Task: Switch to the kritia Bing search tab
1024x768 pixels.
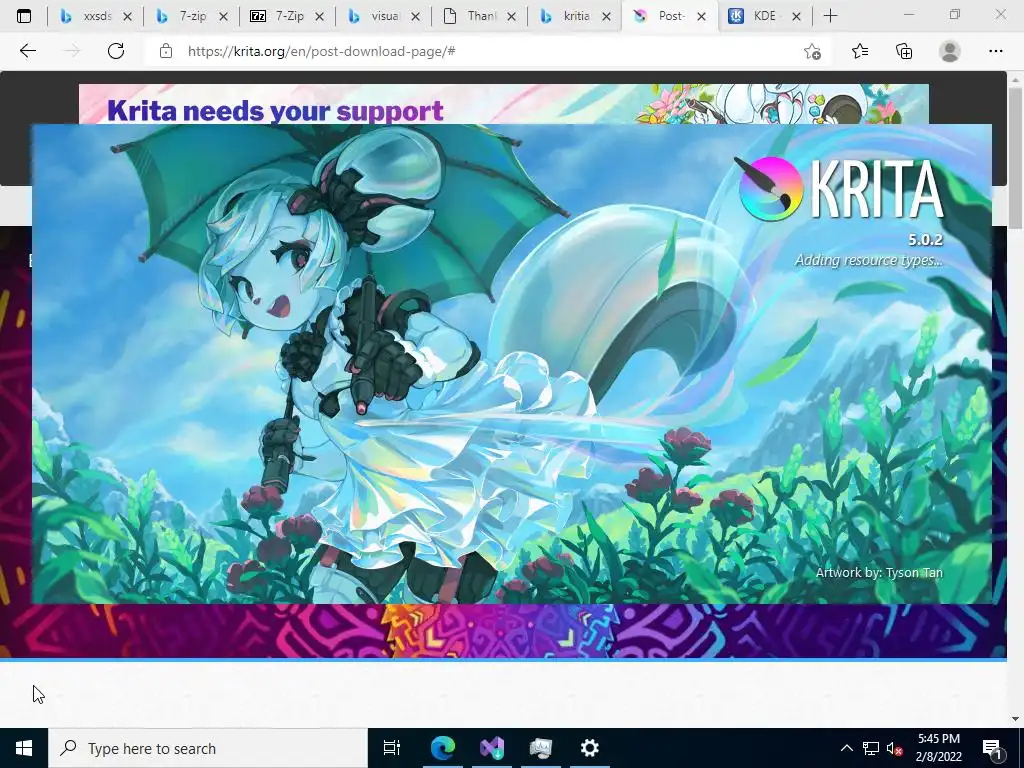Action: click(576, 16)
